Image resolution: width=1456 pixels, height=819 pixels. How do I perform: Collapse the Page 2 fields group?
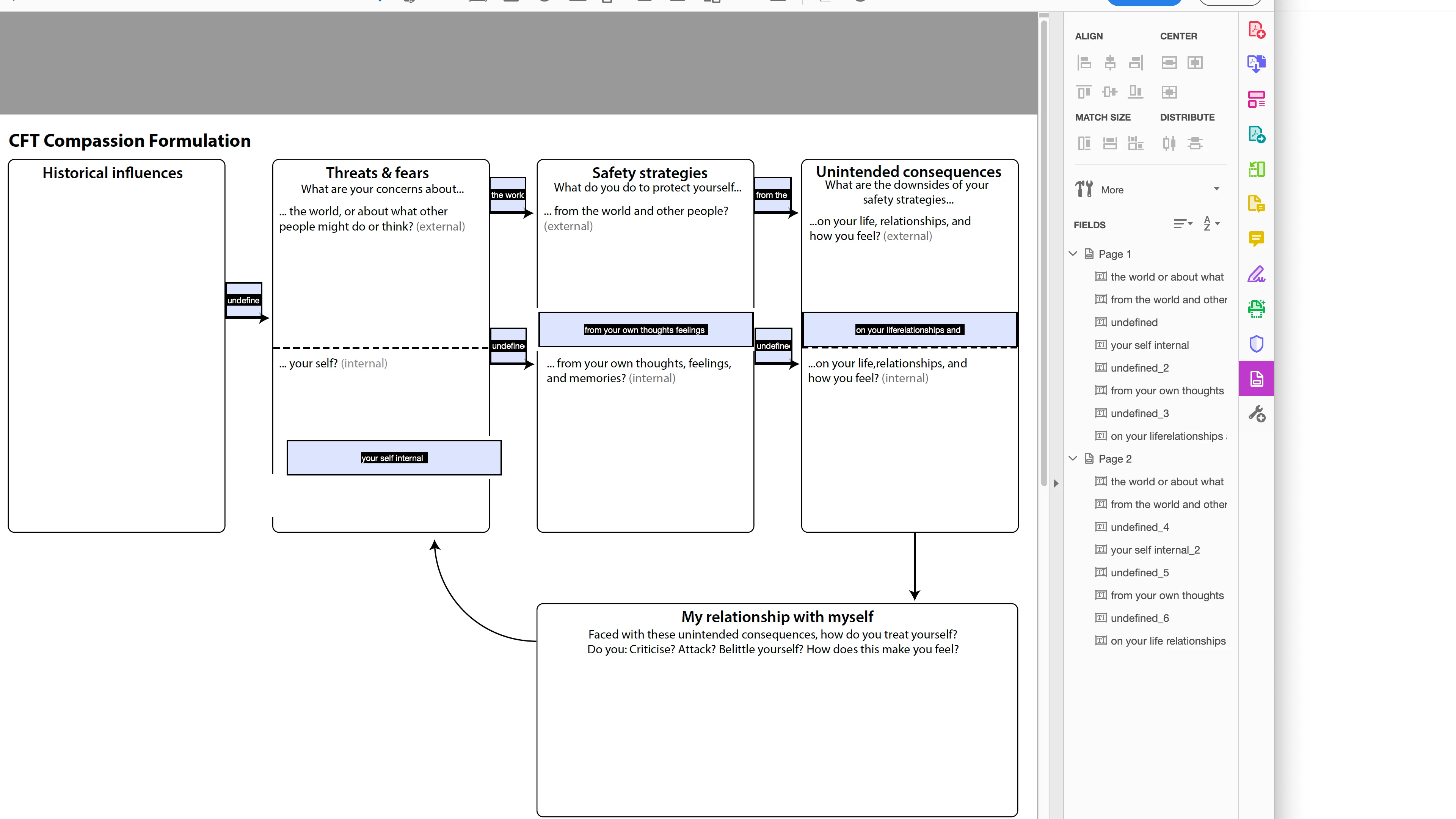(x=1073, y=458)
